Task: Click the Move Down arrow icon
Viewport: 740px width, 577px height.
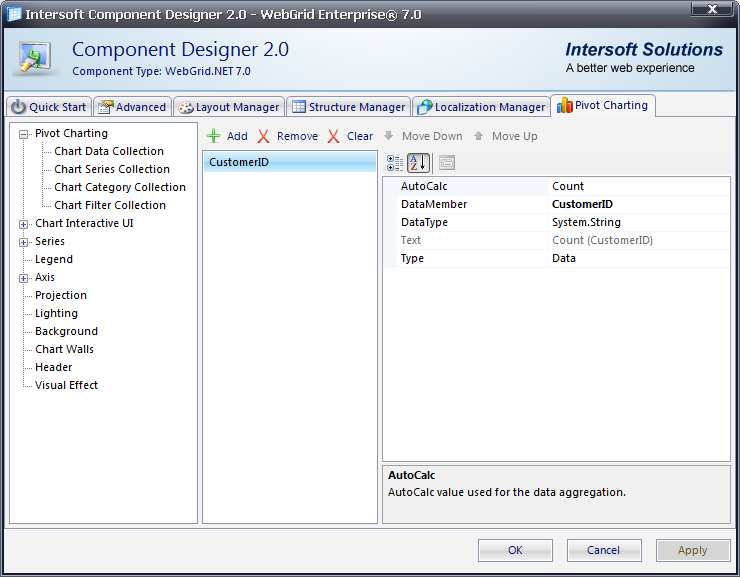Action: click(x=388, y=136)
